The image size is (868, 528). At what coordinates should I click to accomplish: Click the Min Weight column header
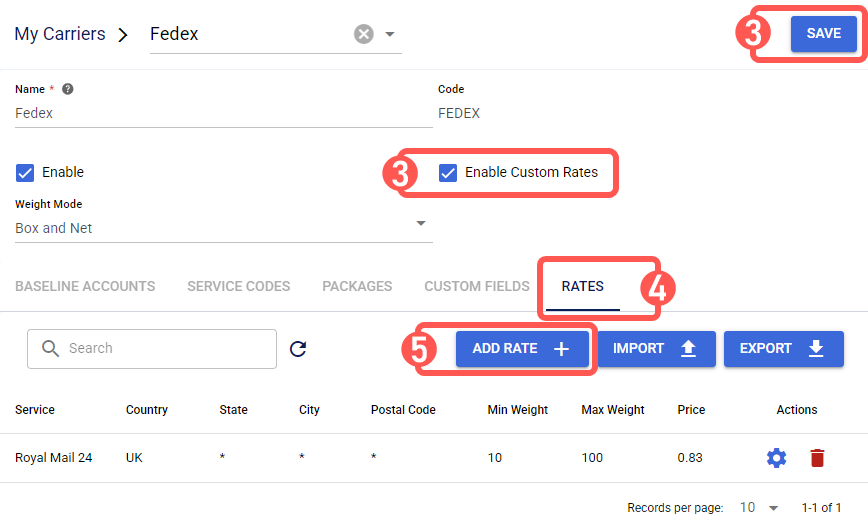point(518,410)
